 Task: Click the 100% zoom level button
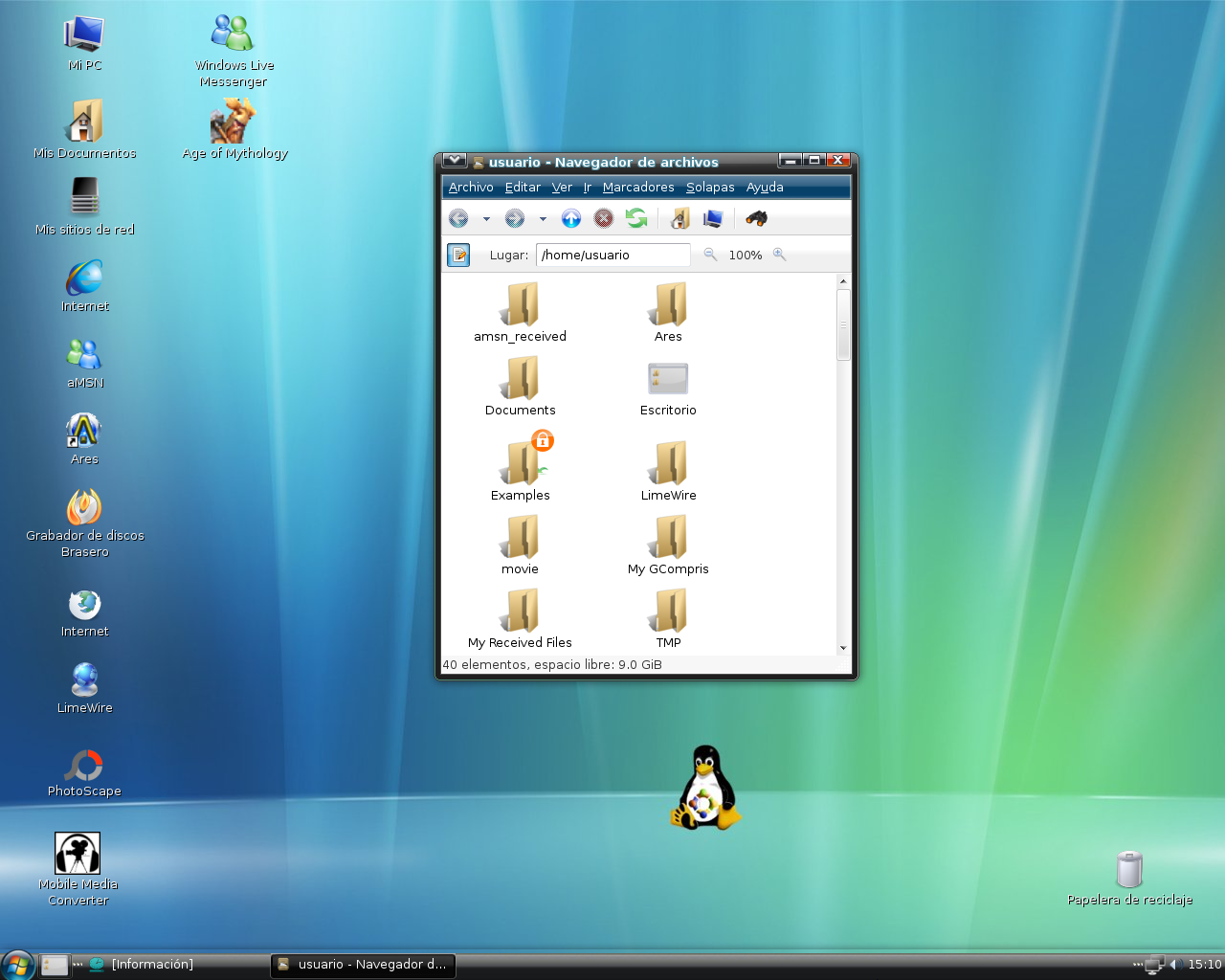(746, 256)
